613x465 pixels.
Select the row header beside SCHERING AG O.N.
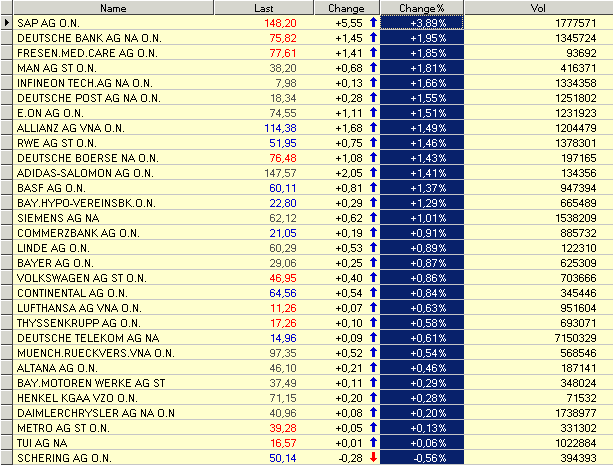[x=6, y=458]
